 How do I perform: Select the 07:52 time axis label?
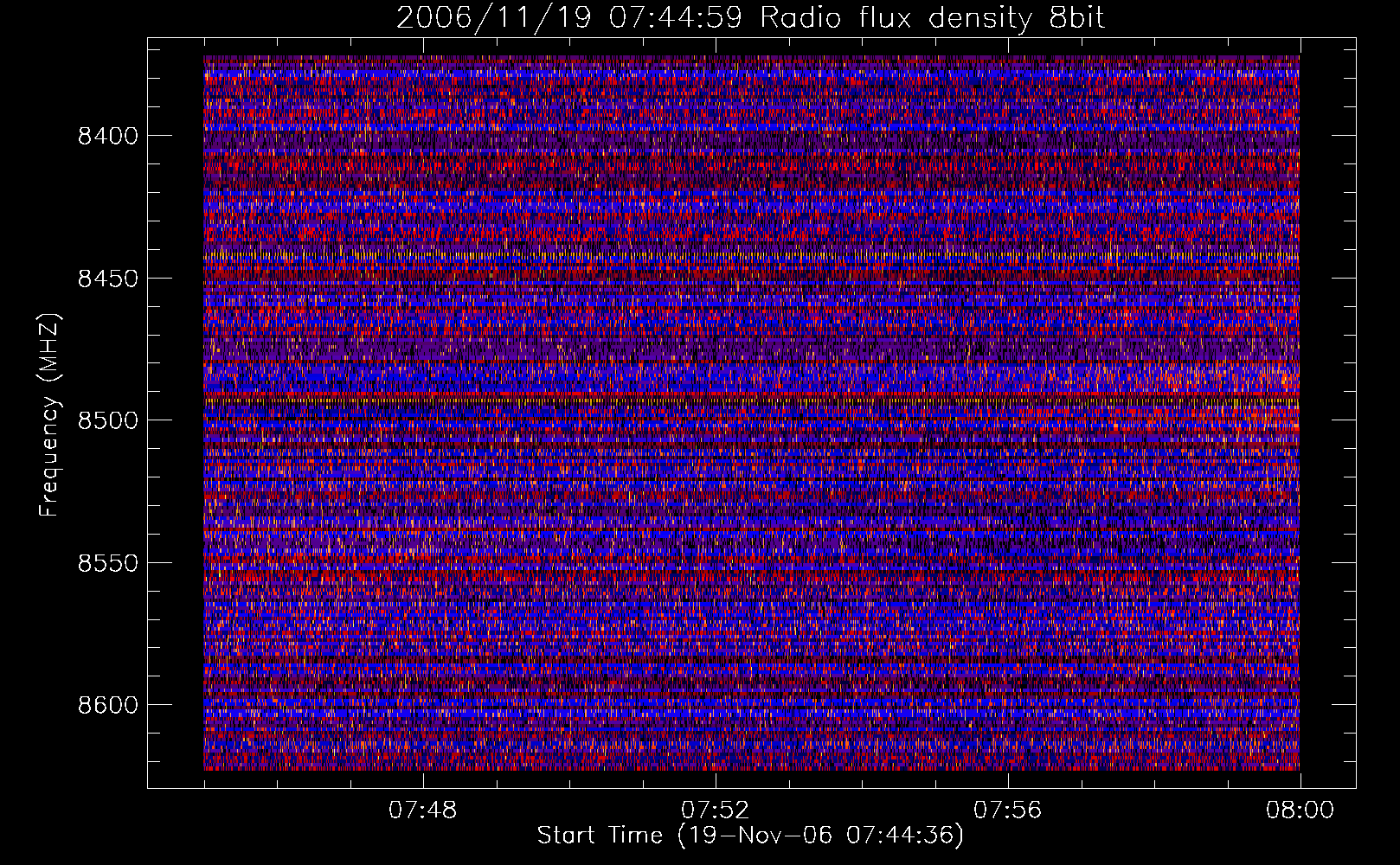point(715,811)
